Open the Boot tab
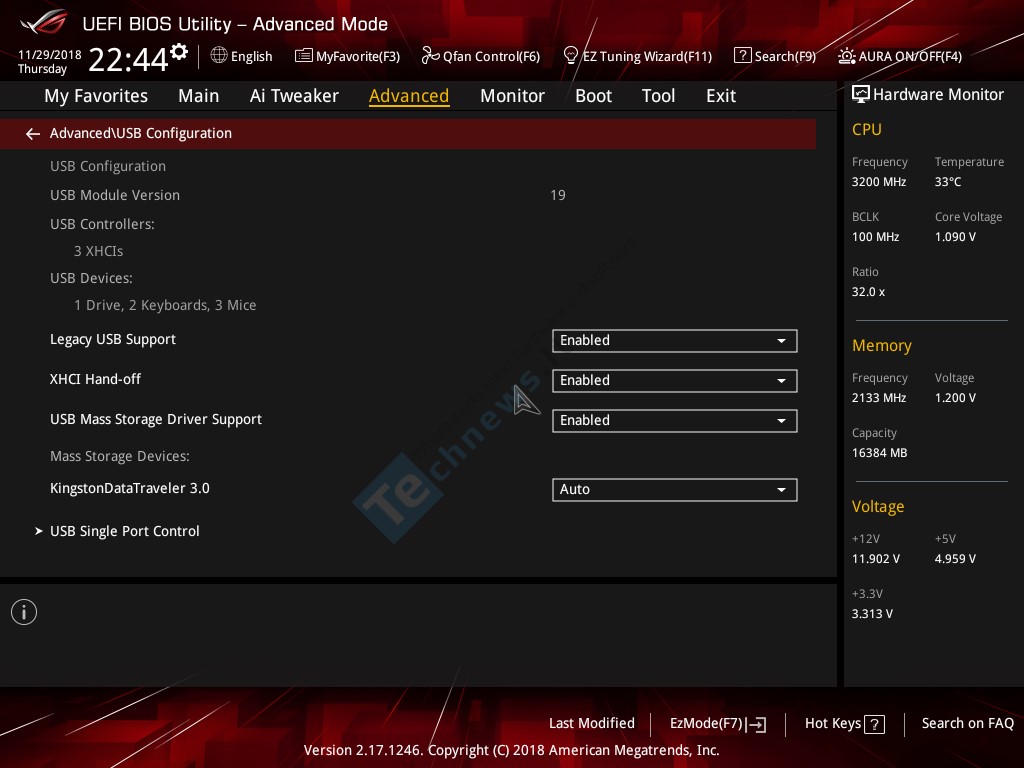The image size is (1024, 768). [593, 96]
